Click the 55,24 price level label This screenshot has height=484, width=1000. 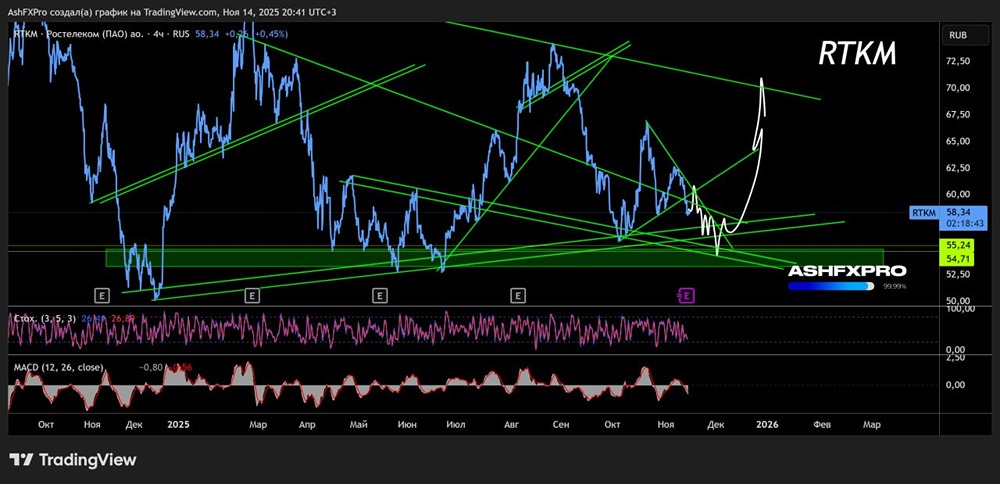coord(957,245)
